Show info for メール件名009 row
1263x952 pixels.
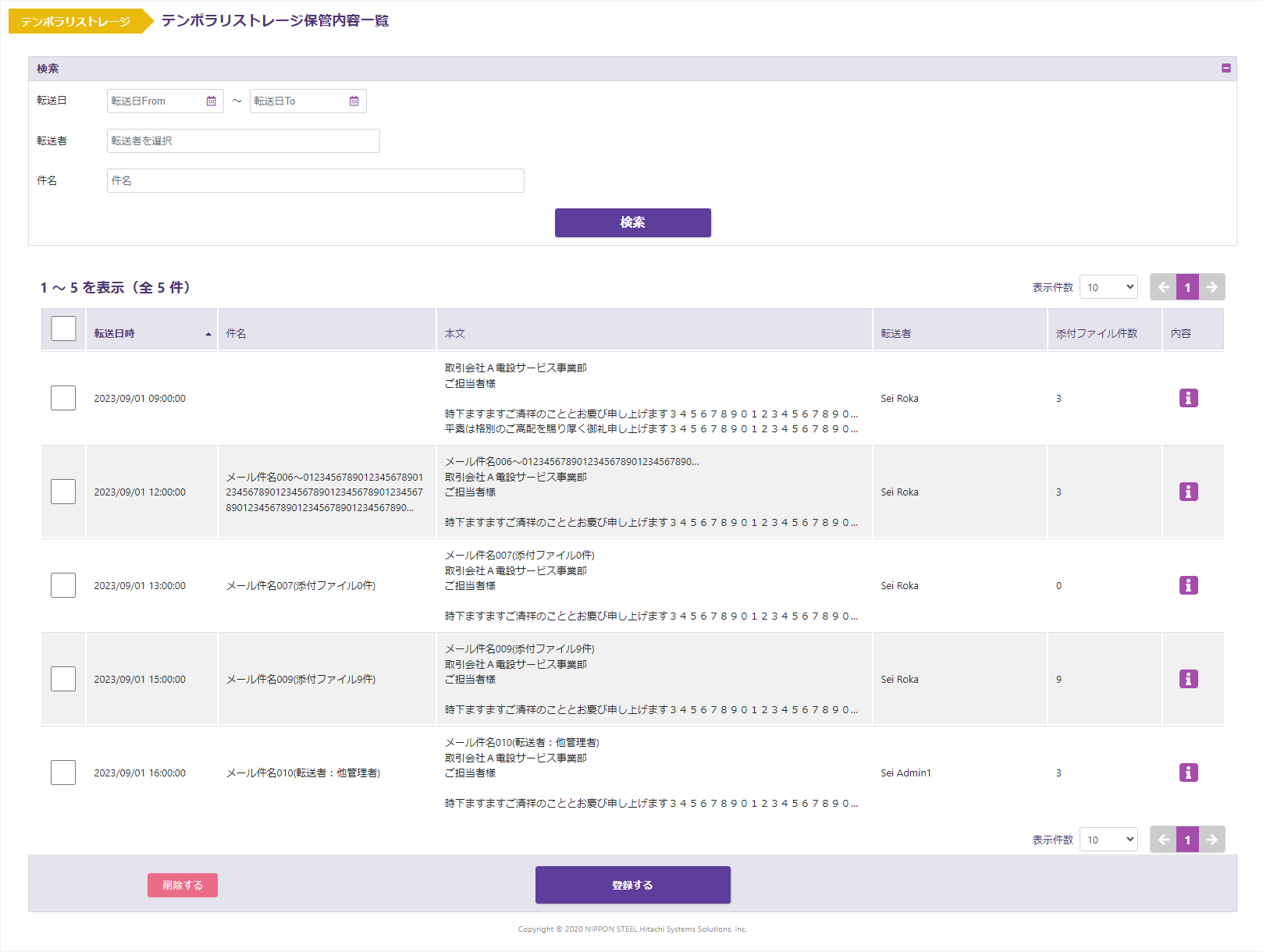tap(1188, 679)
